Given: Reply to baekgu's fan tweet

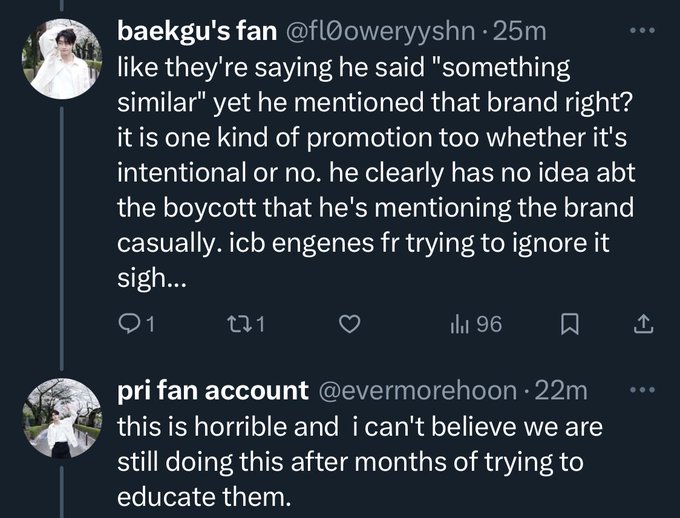Looking at the screenshot, I should (131, 324).
